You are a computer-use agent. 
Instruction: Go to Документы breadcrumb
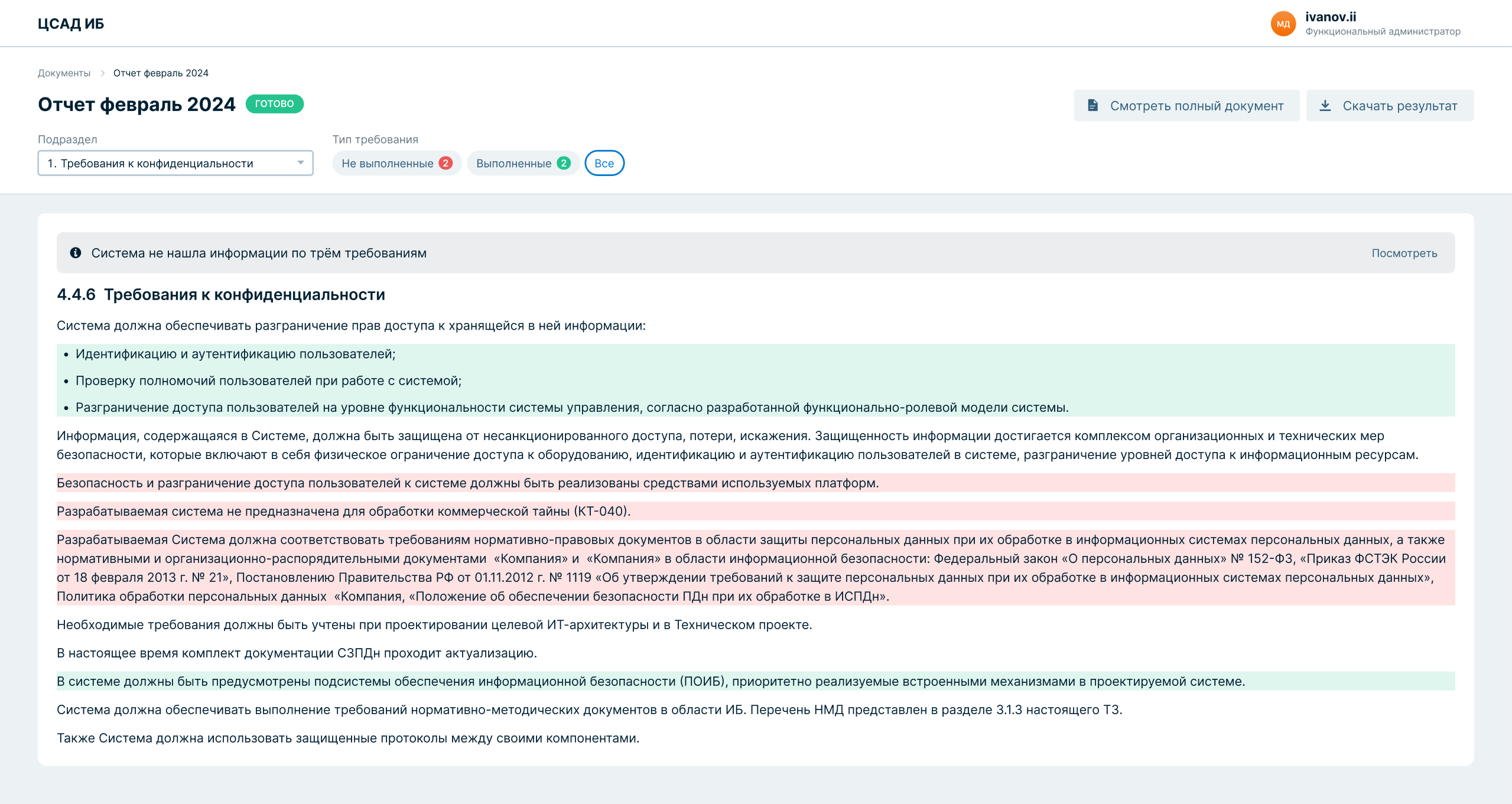coord(64,73)
